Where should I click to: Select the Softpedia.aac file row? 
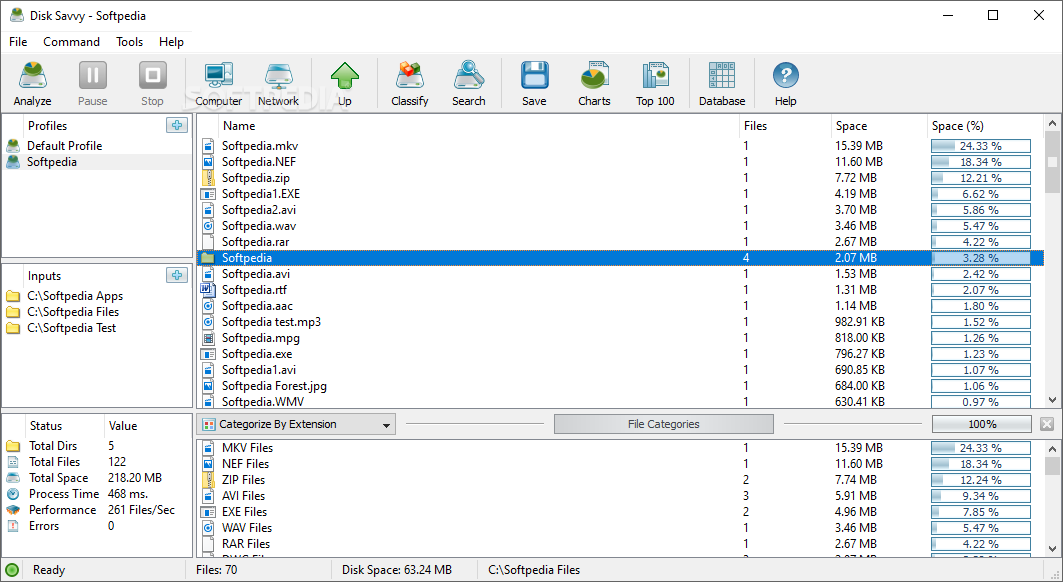(620, 306)
